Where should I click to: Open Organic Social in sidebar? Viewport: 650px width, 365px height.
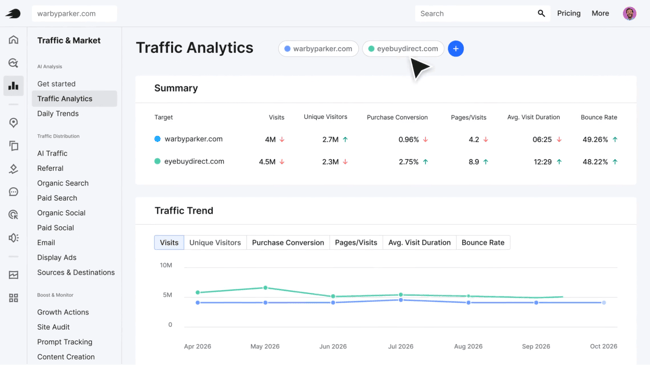pos(61,213)
